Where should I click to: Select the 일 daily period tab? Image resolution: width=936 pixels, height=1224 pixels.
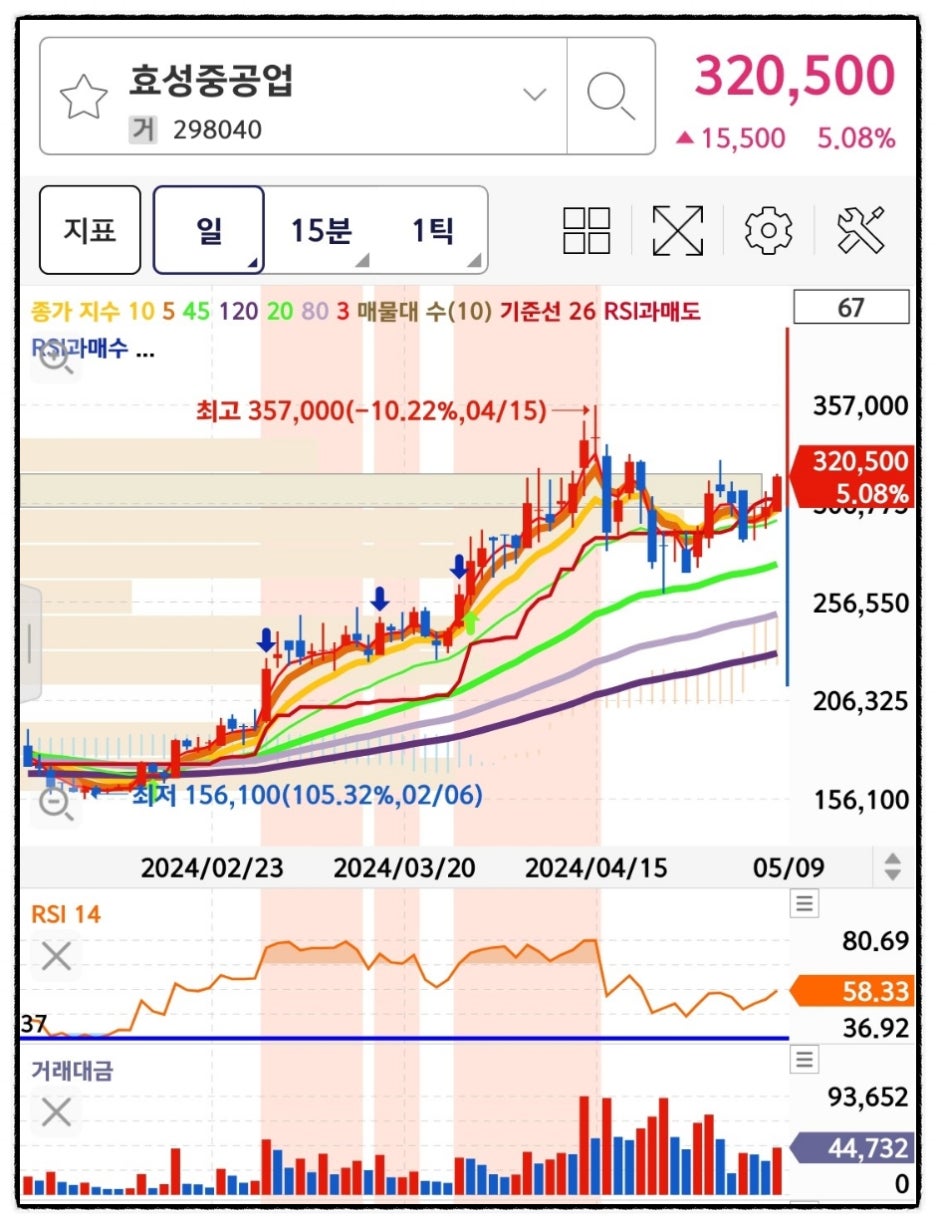point(209,231)
